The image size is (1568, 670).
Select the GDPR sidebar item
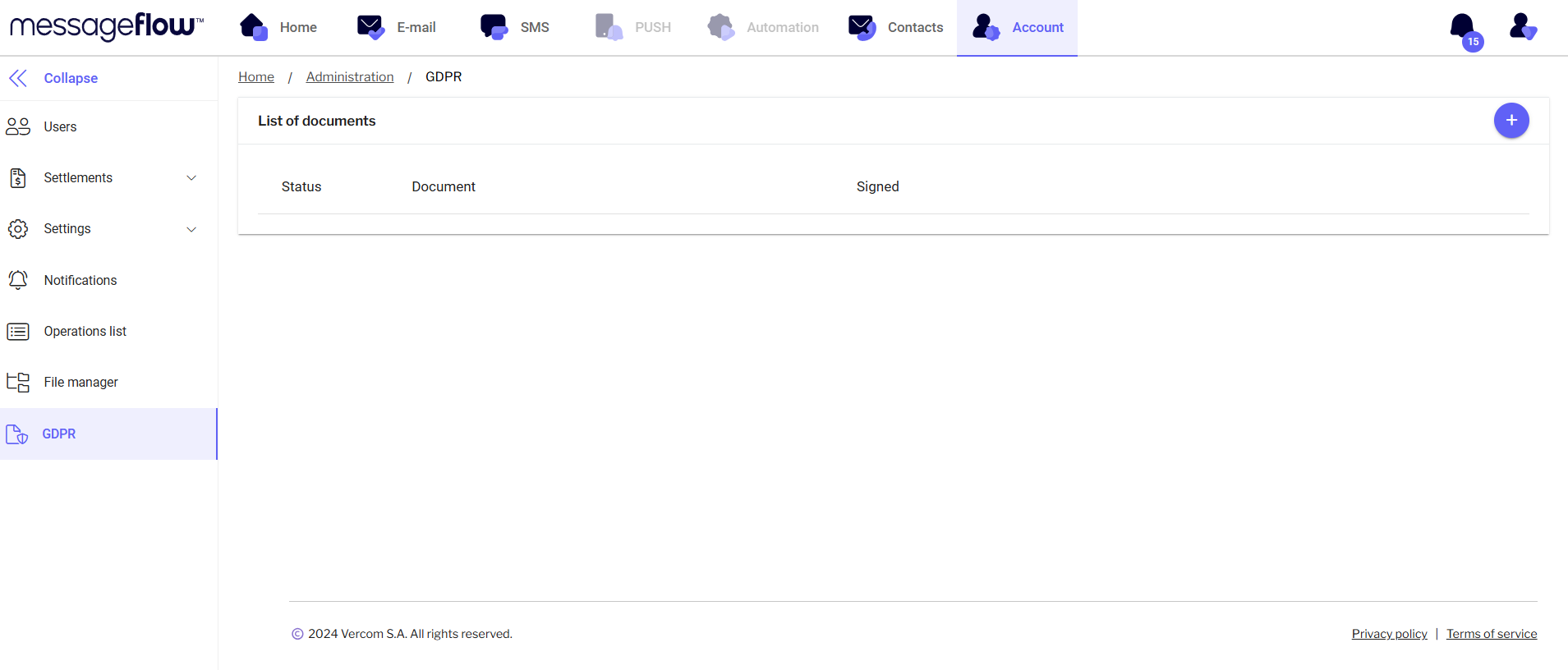pos(59,434)
